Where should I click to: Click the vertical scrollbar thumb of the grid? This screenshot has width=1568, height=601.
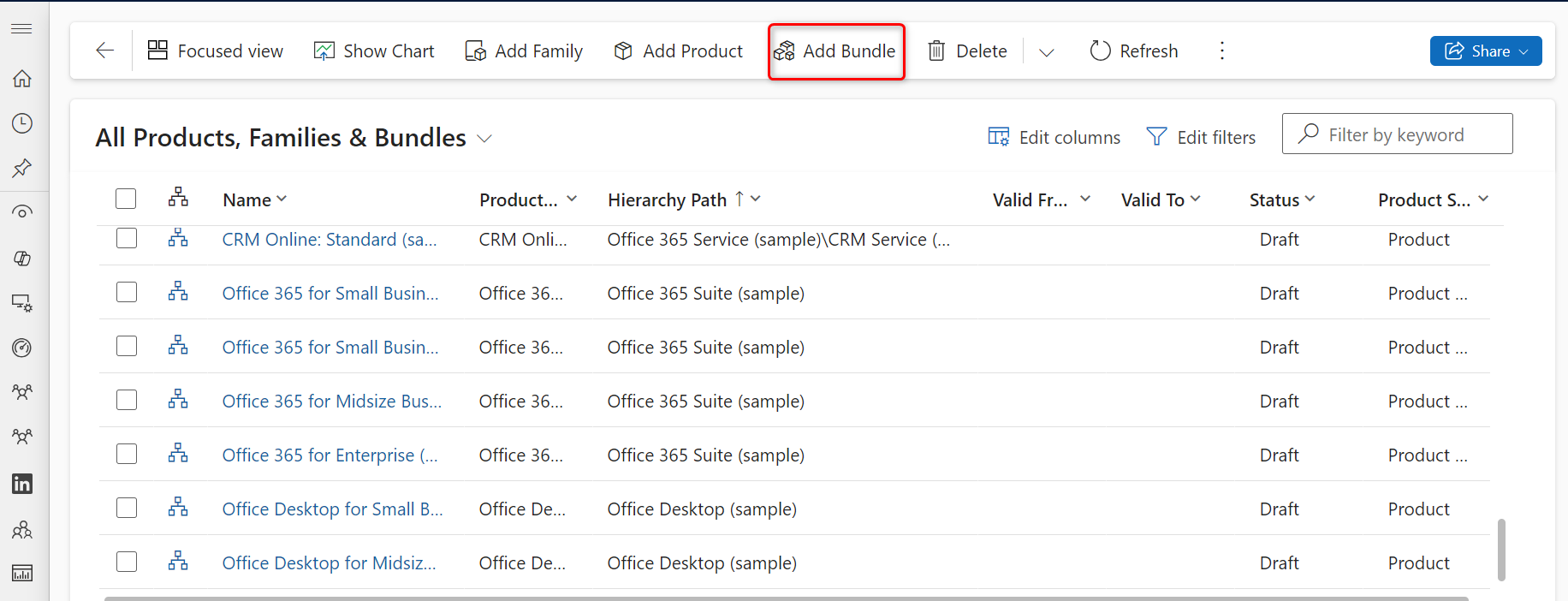(1501, 550)
